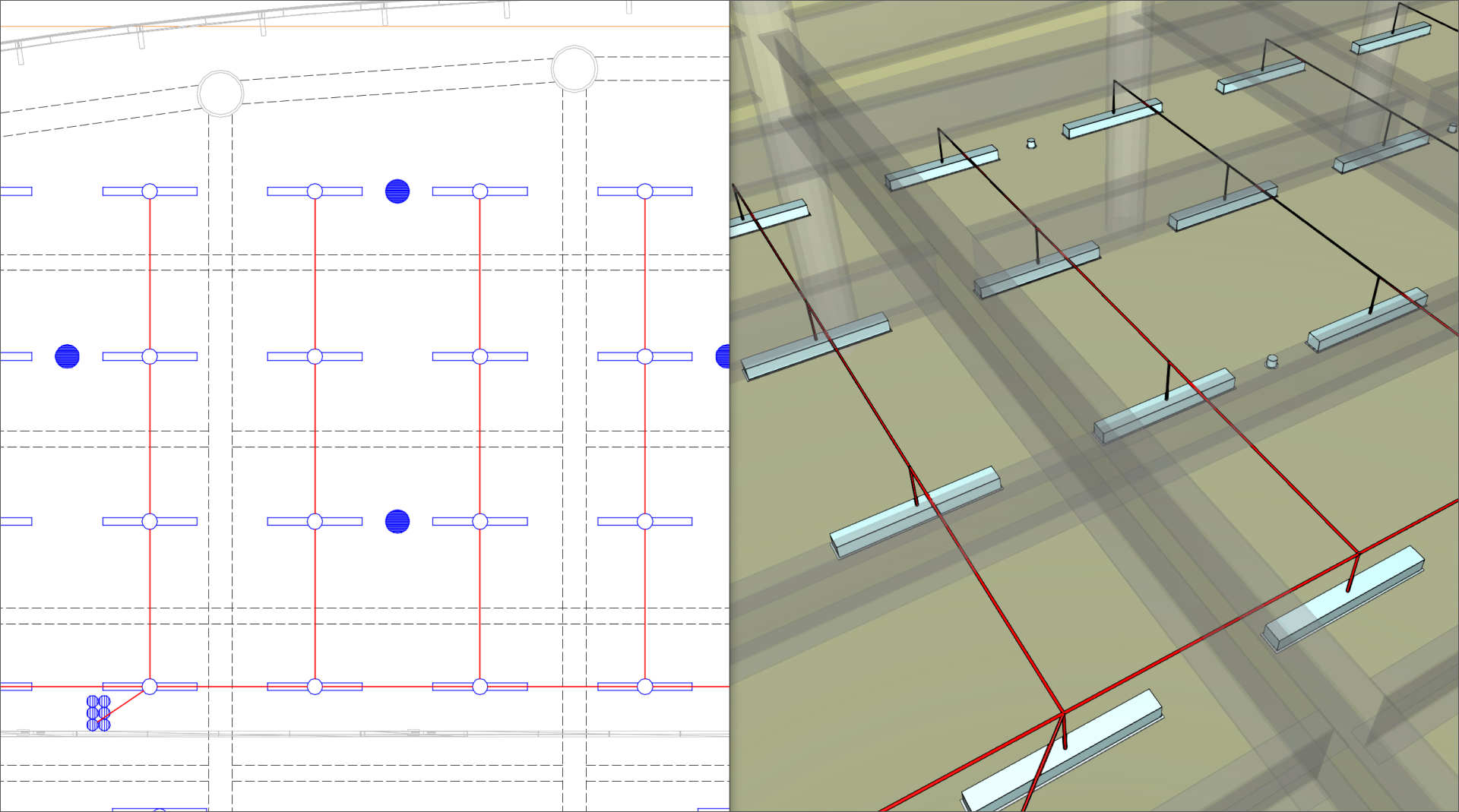This screenshot has height=812, width=1459.
Task: Click the red wire junction above nearest 3D fixture
Action: 1062,712
